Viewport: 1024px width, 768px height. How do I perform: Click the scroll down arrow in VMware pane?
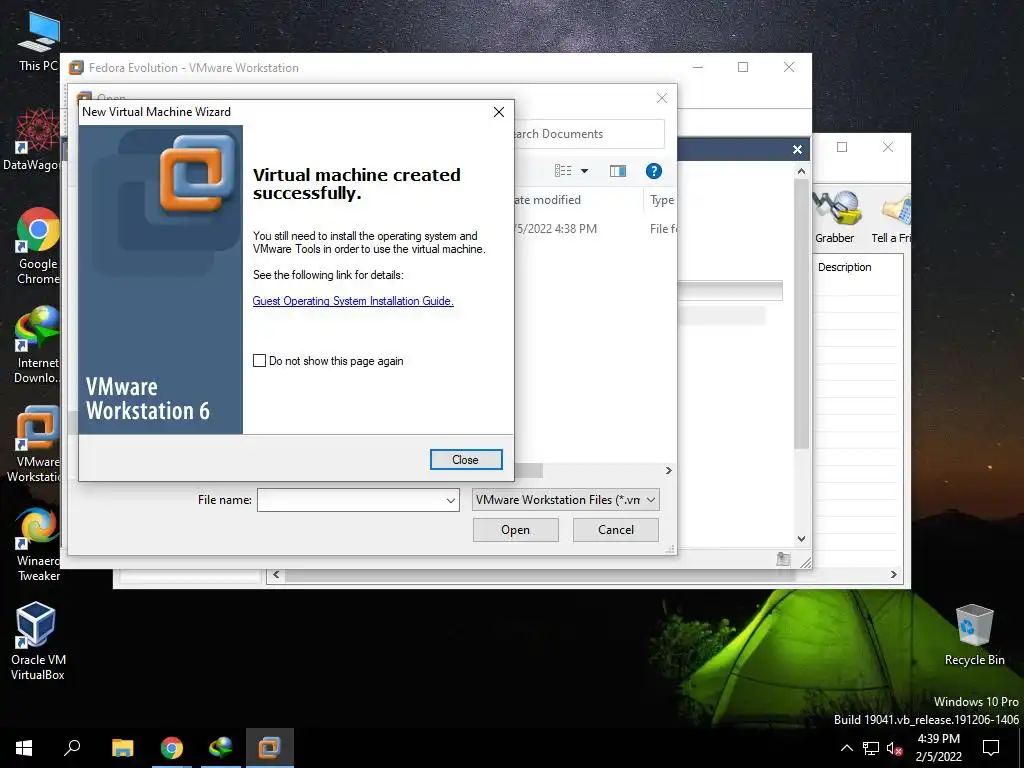801,539
